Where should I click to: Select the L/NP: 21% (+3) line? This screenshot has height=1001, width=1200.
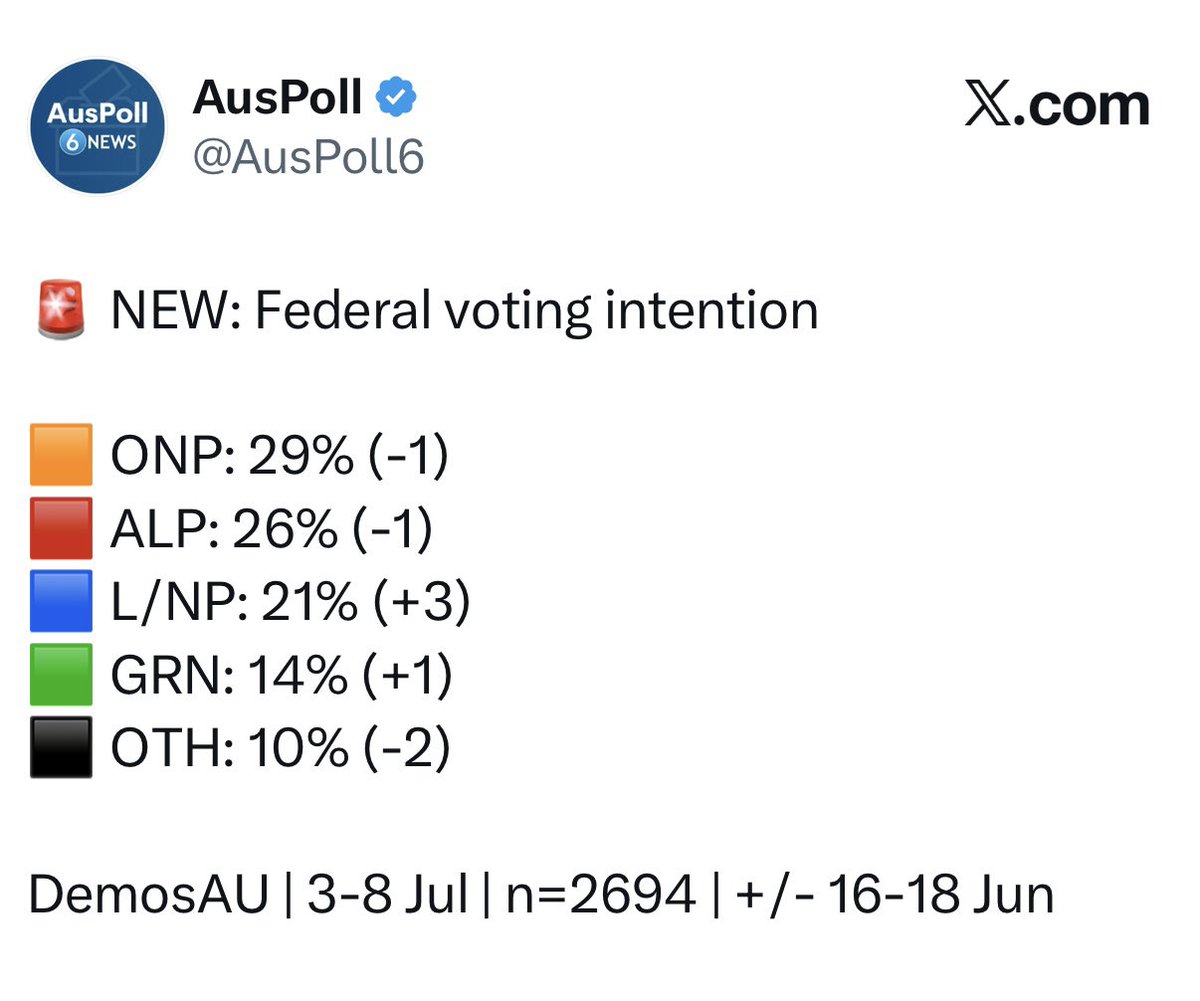pyautogui.click(x=290, y=603)
